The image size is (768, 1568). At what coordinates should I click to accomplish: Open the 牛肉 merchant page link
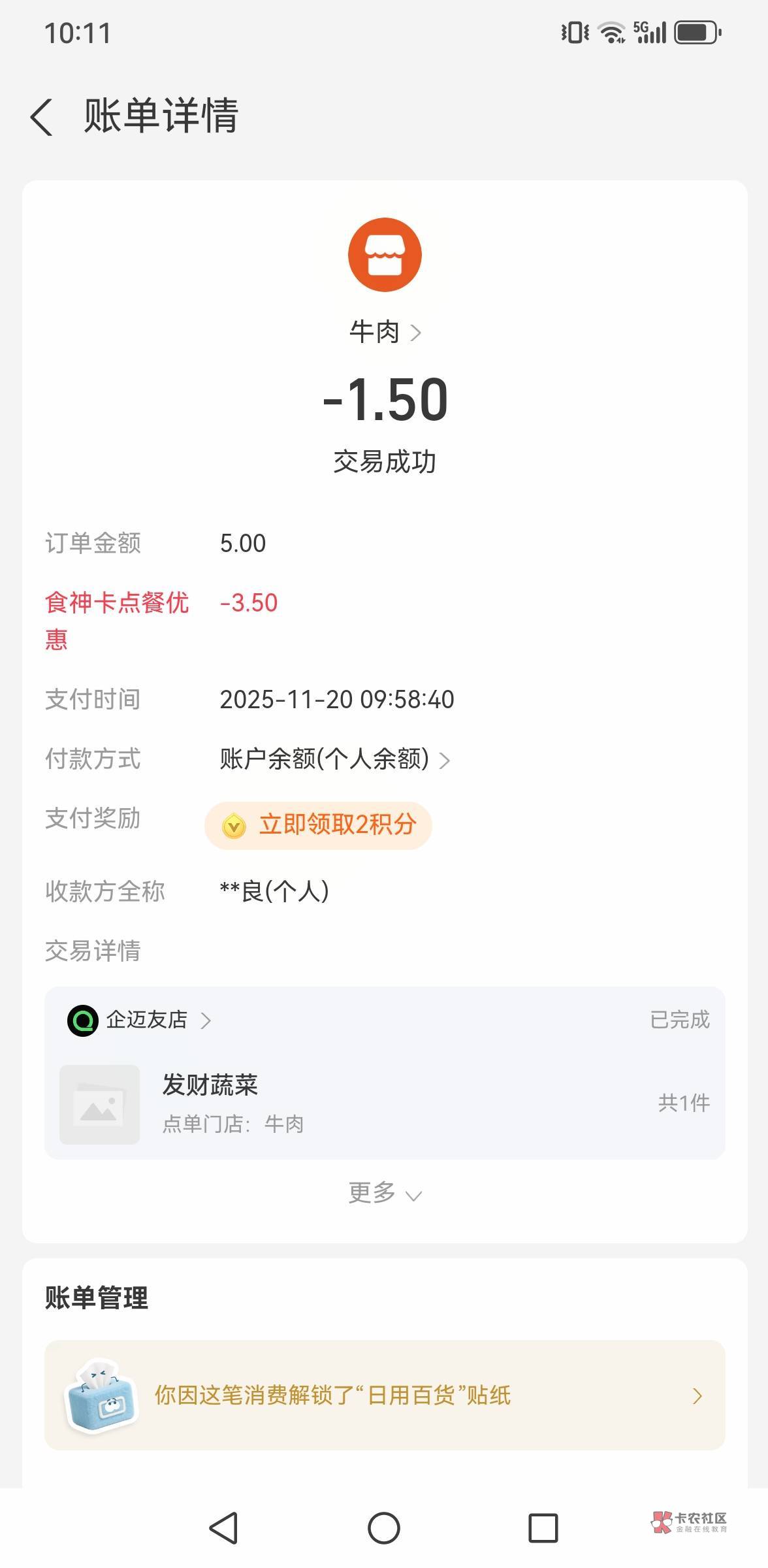[385, 333]
